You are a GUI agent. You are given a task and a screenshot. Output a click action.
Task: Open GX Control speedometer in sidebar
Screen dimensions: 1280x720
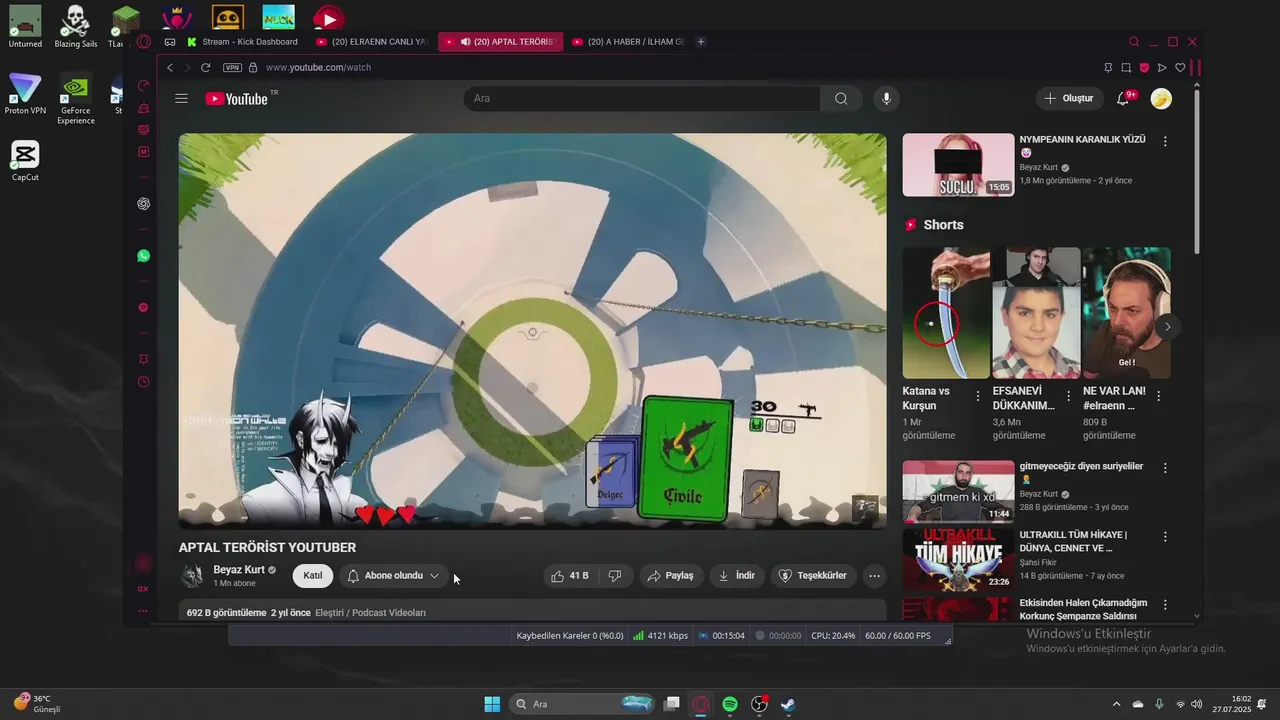pyautogui.click(x=143, y=86)
